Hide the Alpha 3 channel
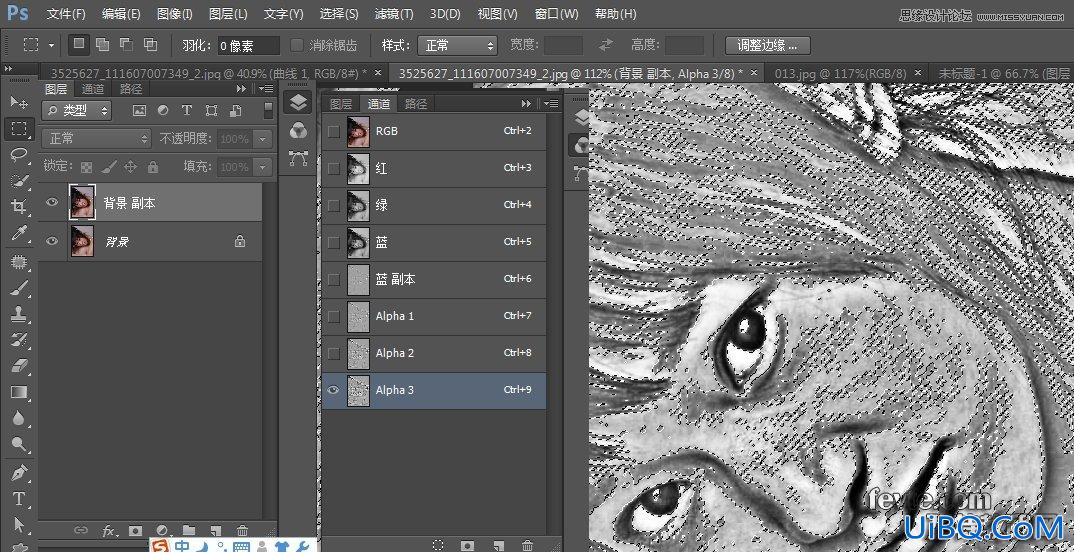This screenshot has width=1074, height=552. (334, 390)
